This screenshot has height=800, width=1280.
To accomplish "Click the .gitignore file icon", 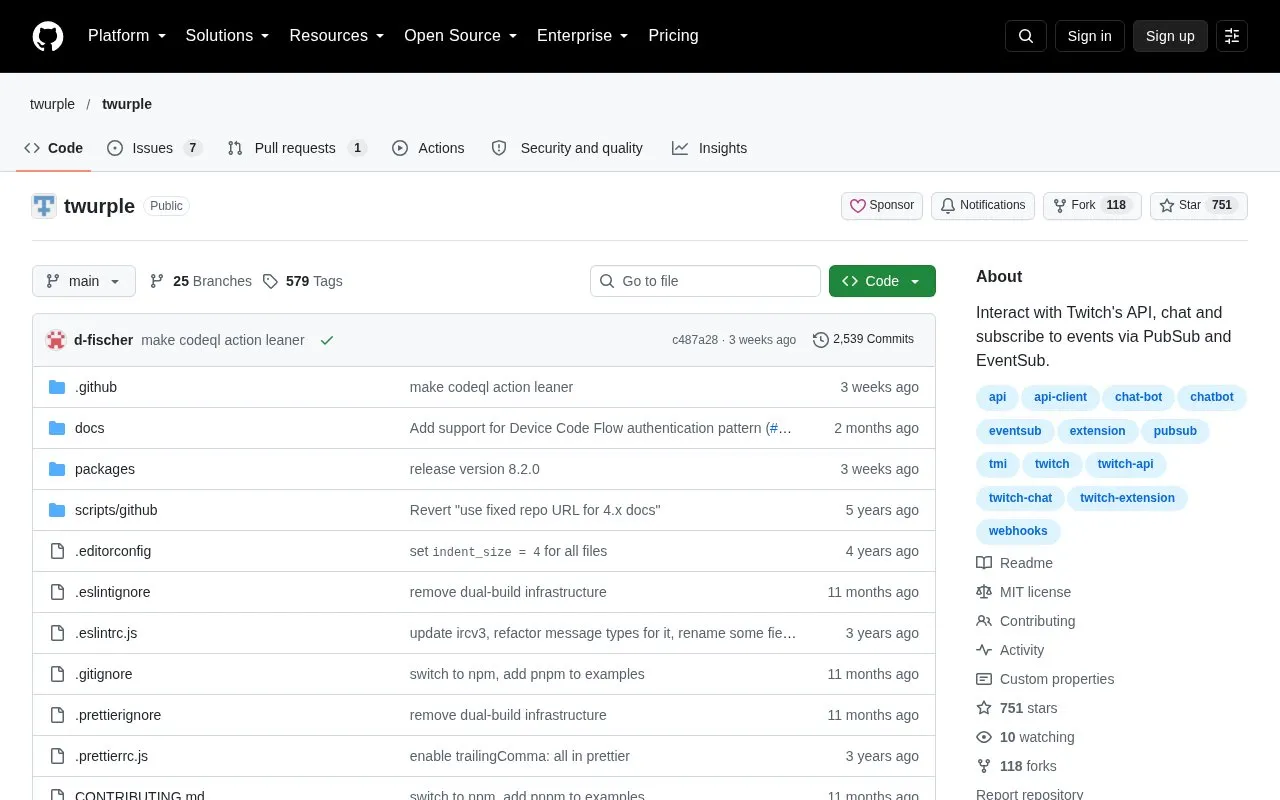I will point(57,674).
